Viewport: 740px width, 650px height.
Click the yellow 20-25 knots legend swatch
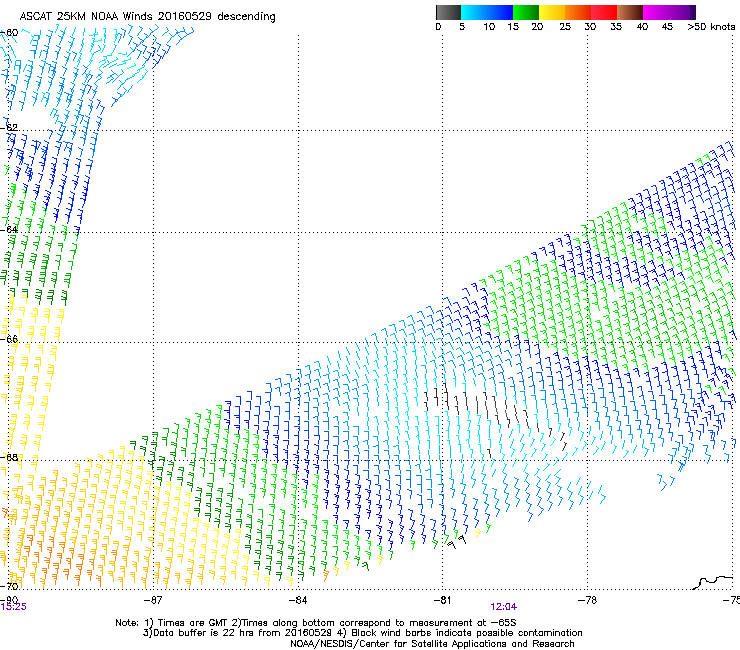552,12
